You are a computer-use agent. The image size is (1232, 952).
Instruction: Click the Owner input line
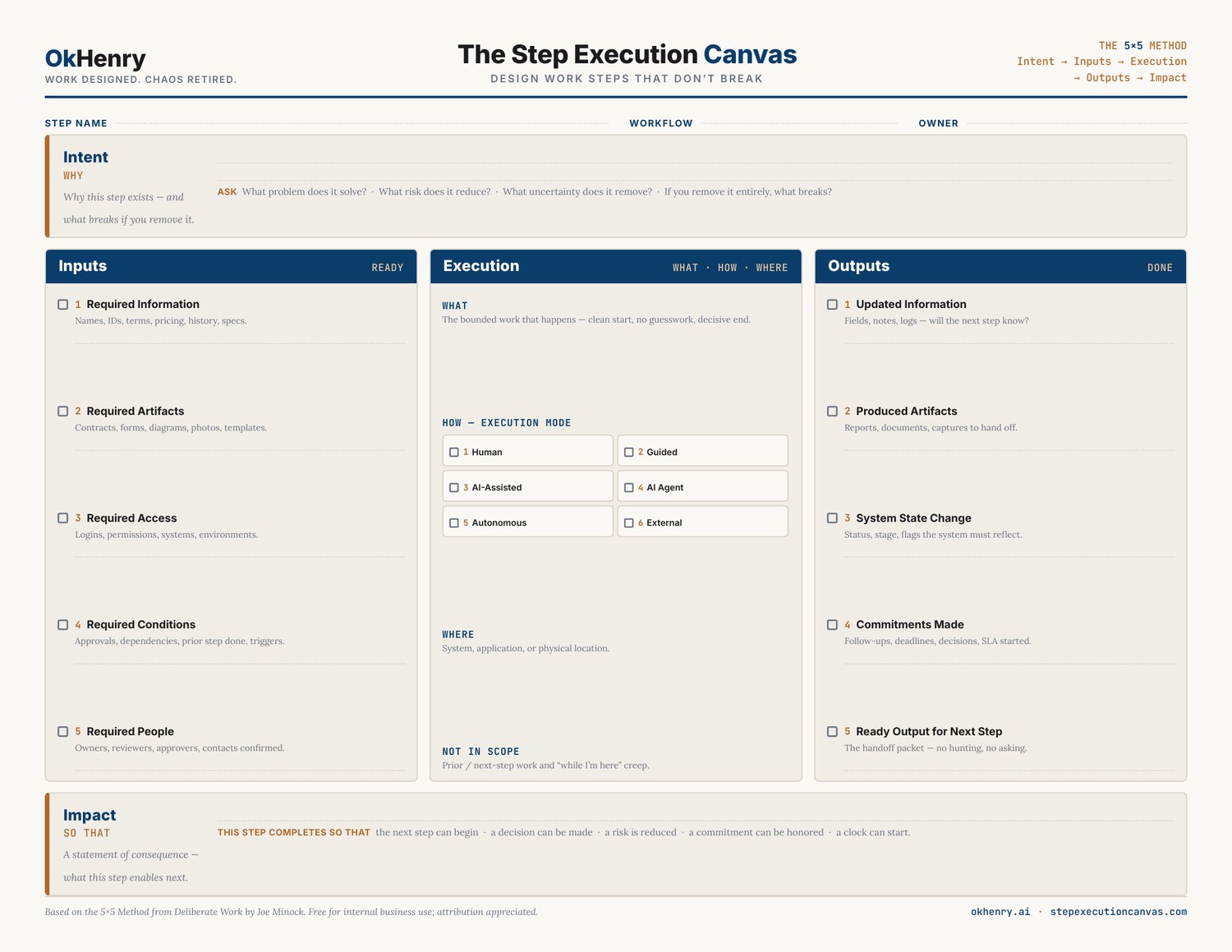pos(1077,123)
